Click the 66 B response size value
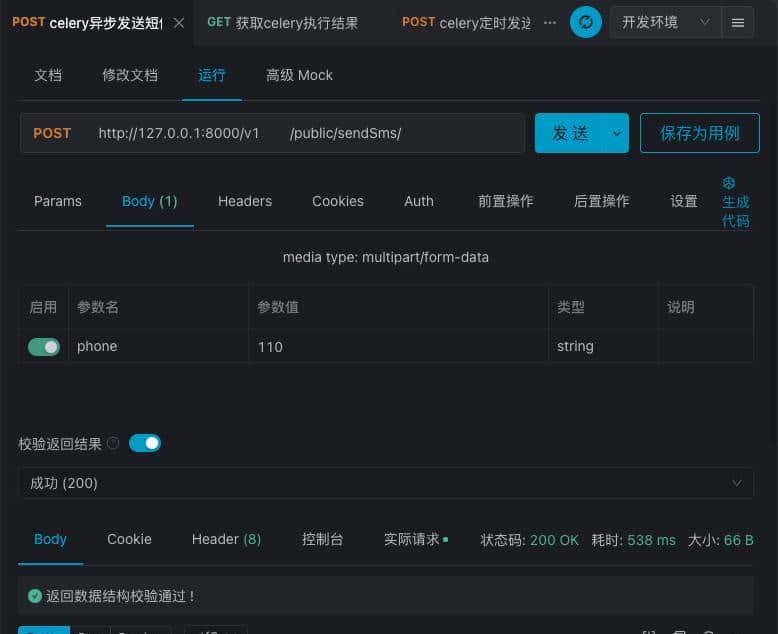 [x=738, y=540]
